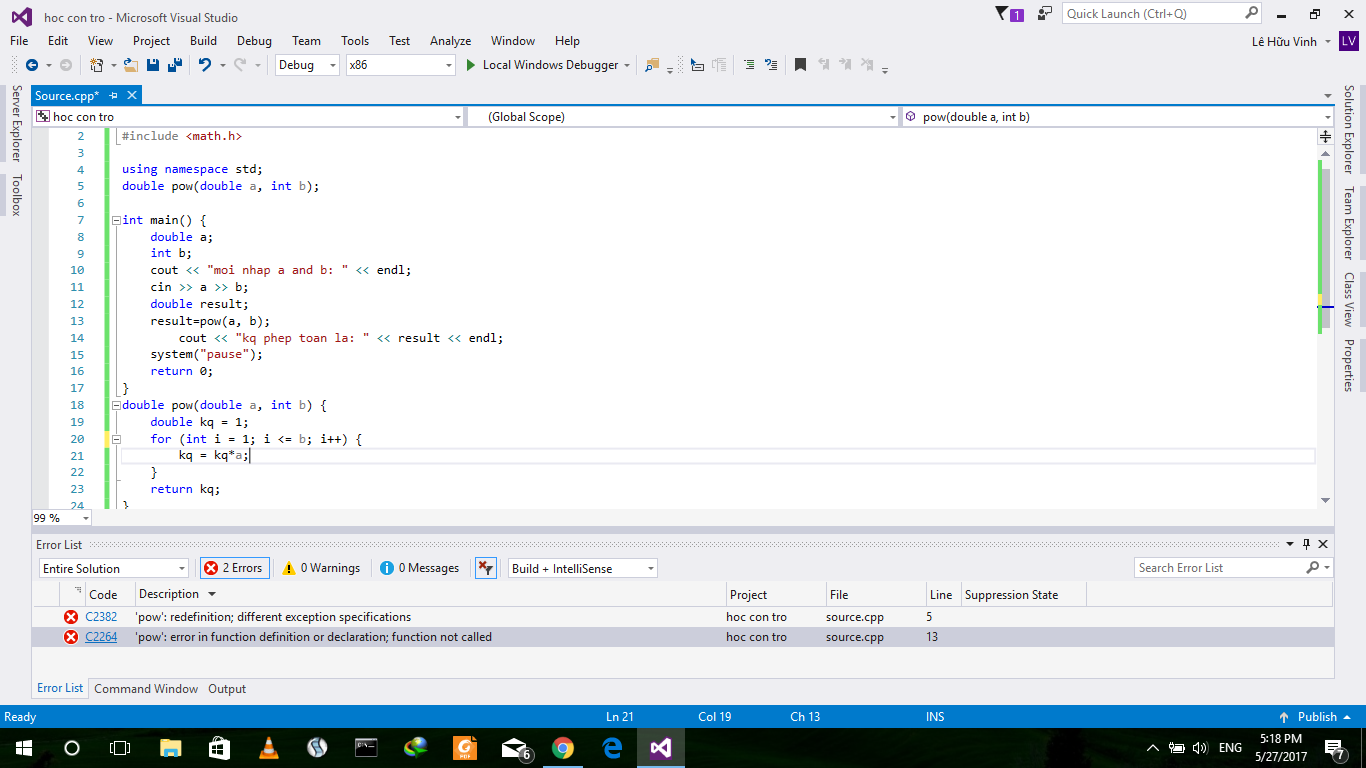Toggle the 0 Warnings filter

(321, 568)
